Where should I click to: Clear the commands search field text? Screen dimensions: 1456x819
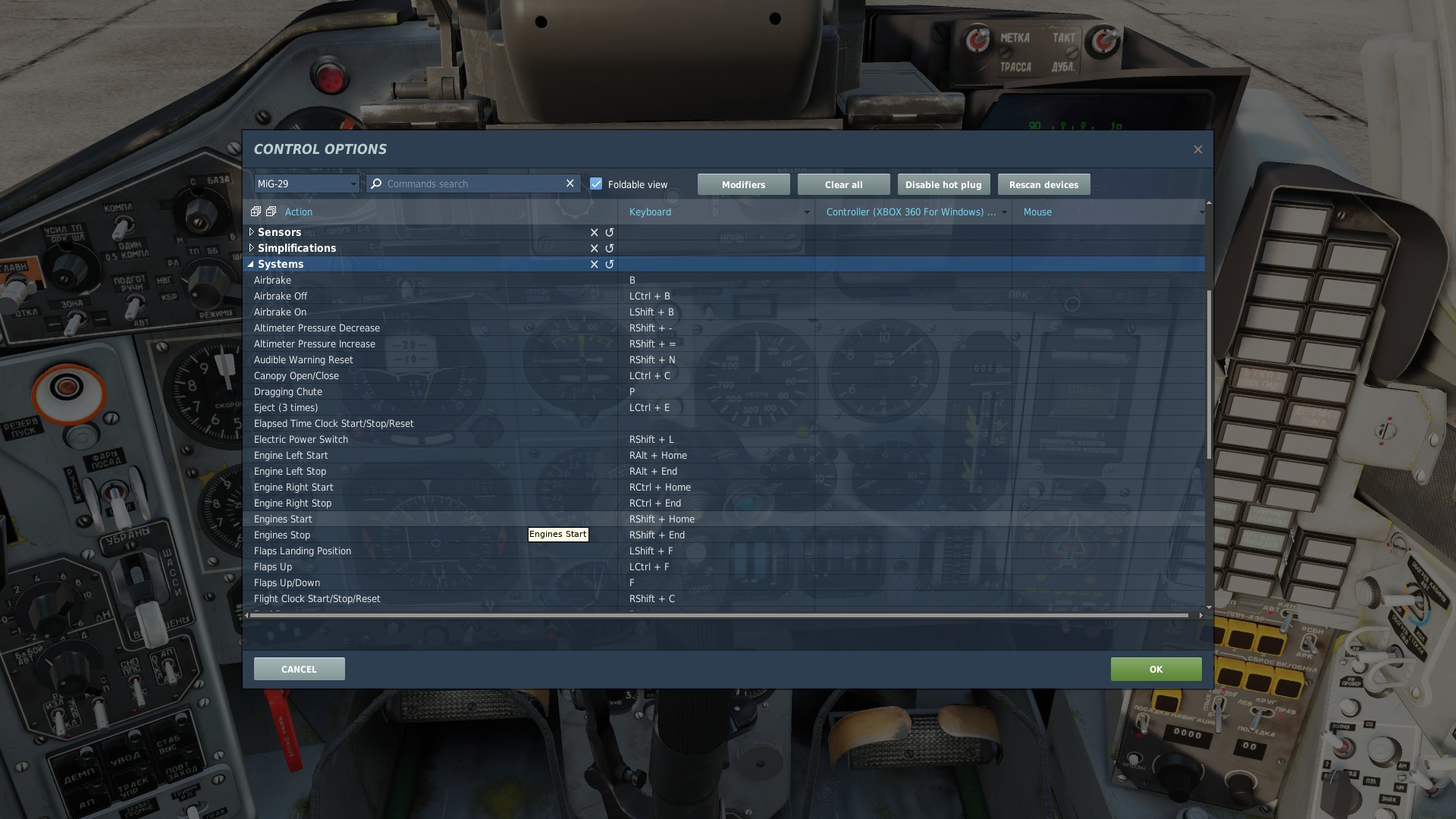pos(570,184)
